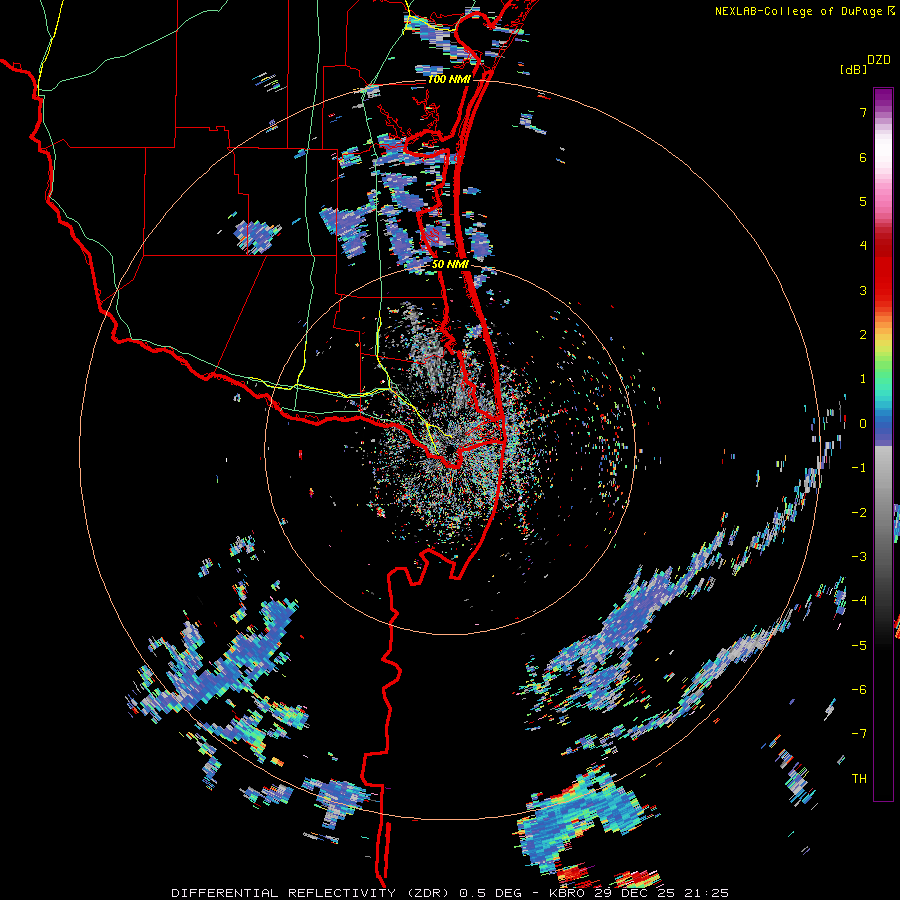This screenshot has width=900, height=900.
Task: Click the 0 value on color scale
Action: [863, 424]
